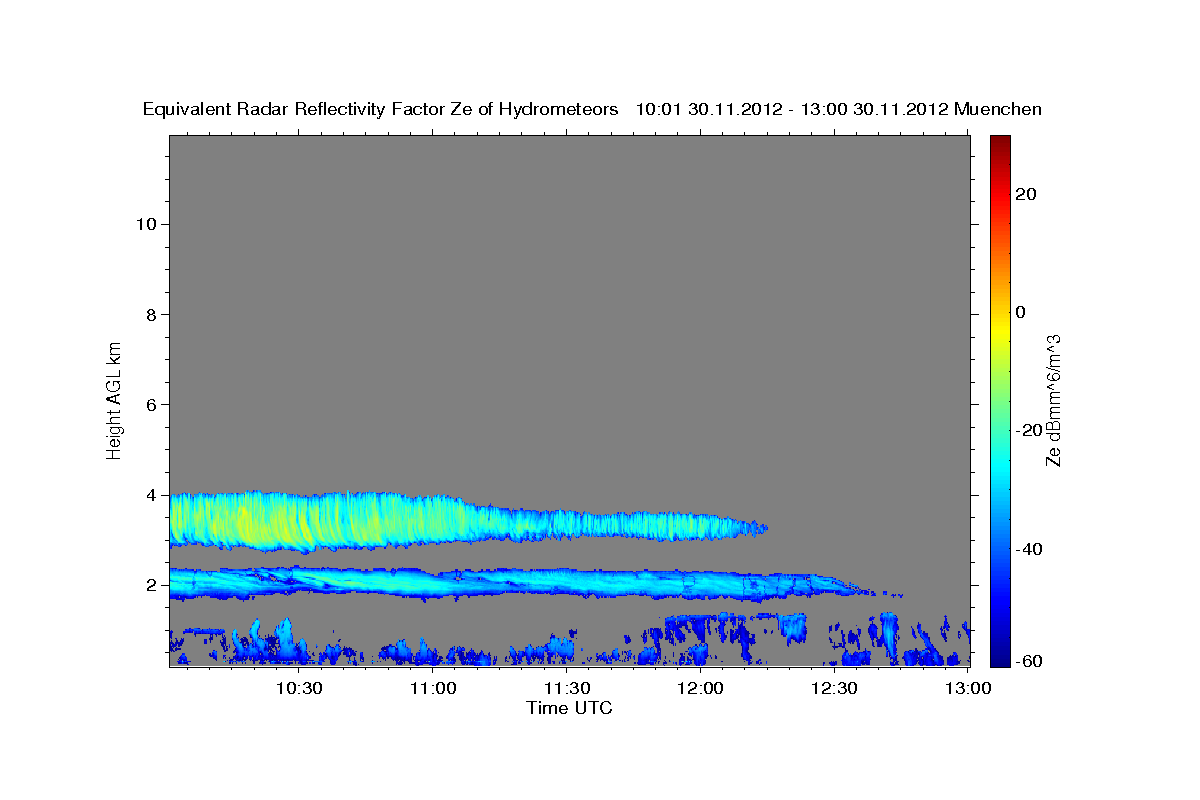Screen dimensions: 1200x800
Task: Click the height tick label '10'
Action: (145, 224)
